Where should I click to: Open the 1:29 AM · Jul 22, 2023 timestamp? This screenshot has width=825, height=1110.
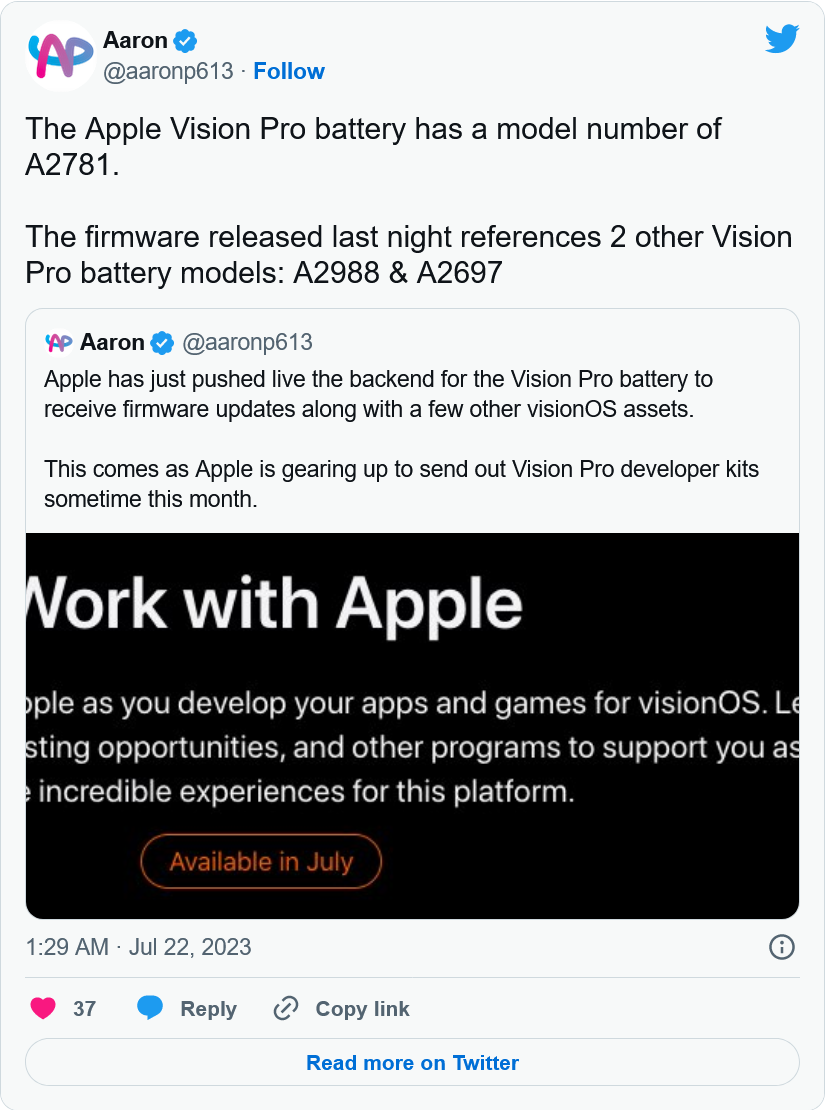pos(138,946)
